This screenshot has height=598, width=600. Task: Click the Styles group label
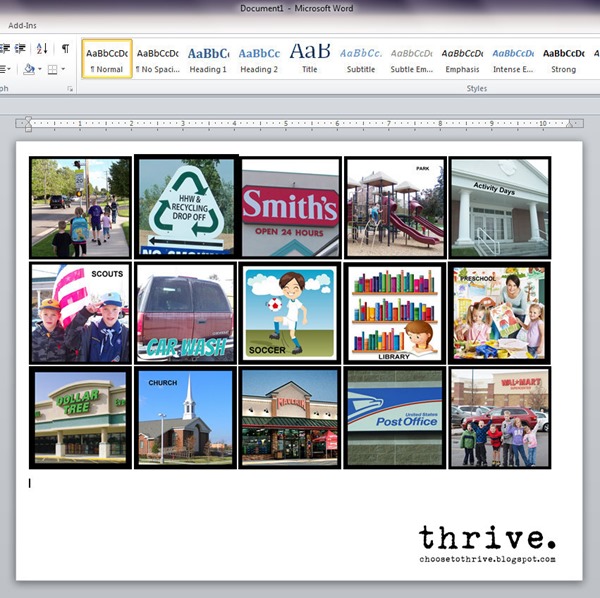coord(477,88)
